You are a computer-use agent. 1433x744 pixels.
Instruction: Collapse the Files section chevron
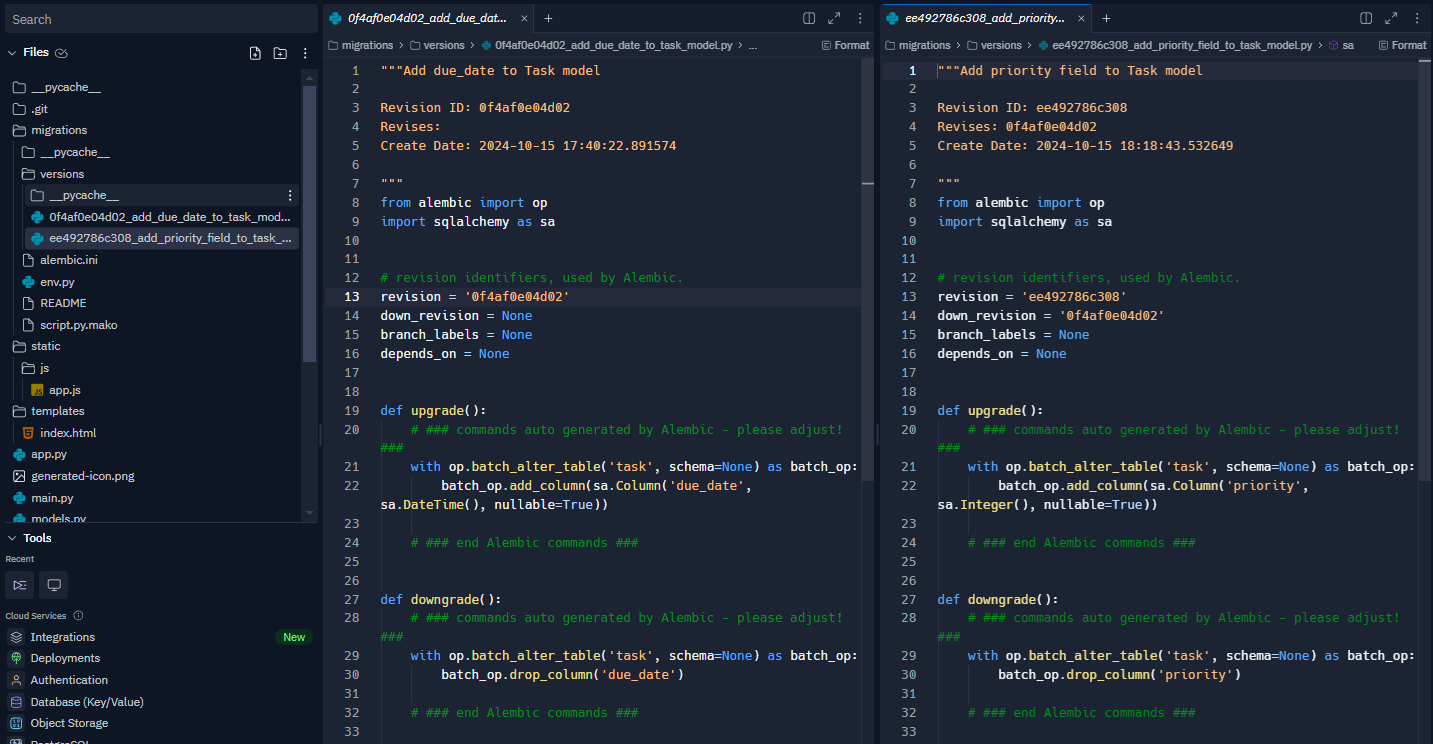pos(12,53)
